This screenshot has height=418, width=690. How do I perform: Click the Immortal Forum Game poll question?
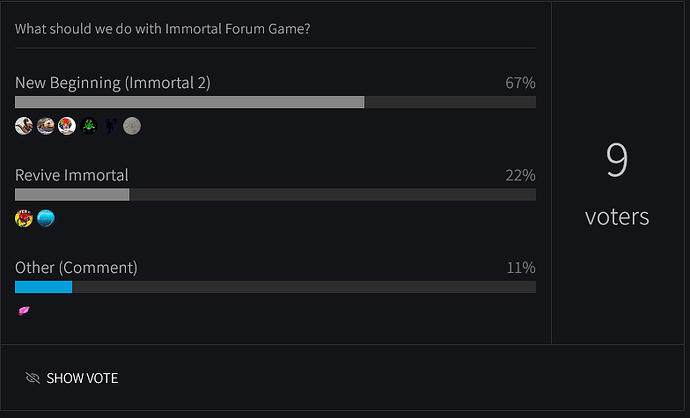click(162, 29)
